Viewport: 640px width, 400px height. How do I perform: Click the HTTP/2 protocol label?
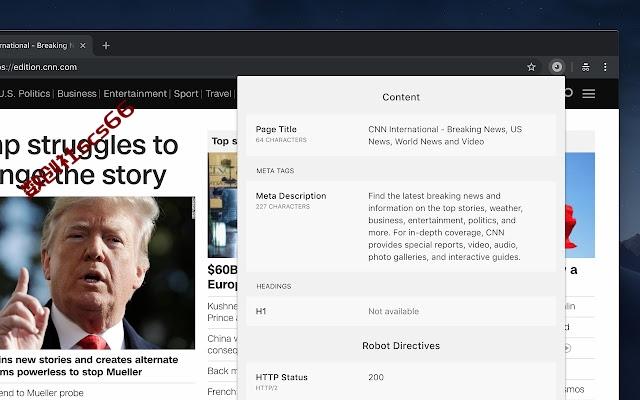click(x=266, y=388)
